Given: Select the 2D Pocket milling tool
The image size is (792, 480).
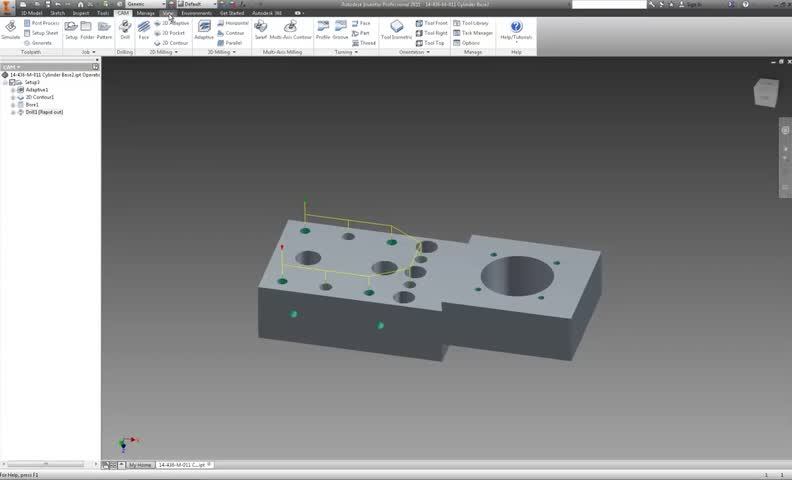Looking at the screenshot, I should click(170, 33).
